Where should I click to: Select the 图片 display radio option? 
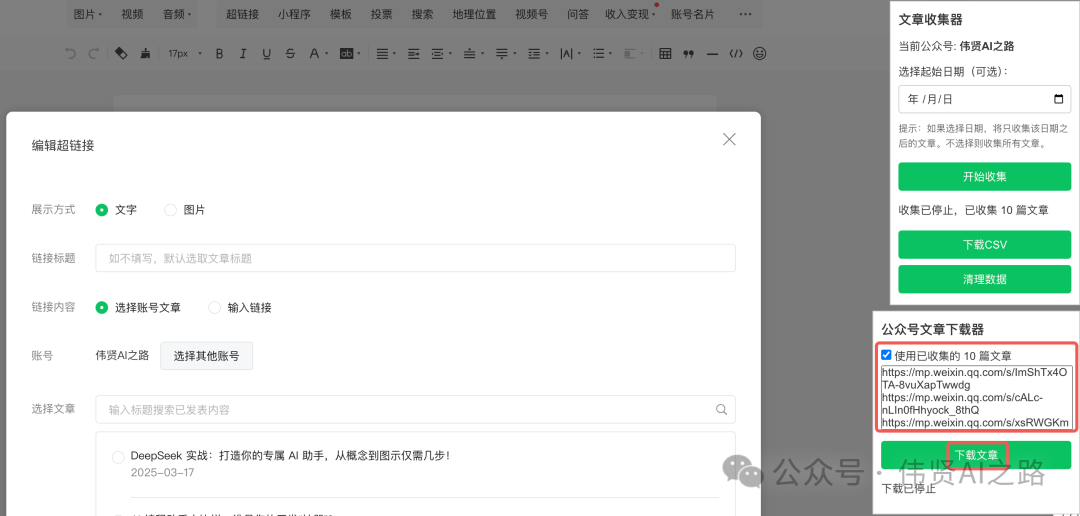point(170,210)
